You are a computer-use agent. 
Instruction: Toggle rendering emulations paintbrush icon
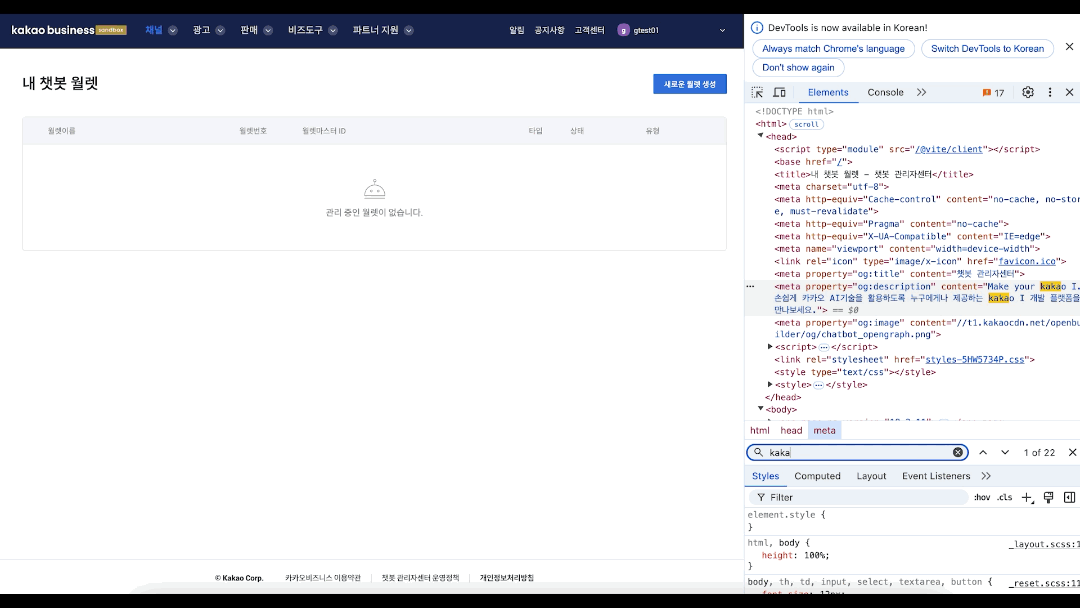pos(1048,497)
